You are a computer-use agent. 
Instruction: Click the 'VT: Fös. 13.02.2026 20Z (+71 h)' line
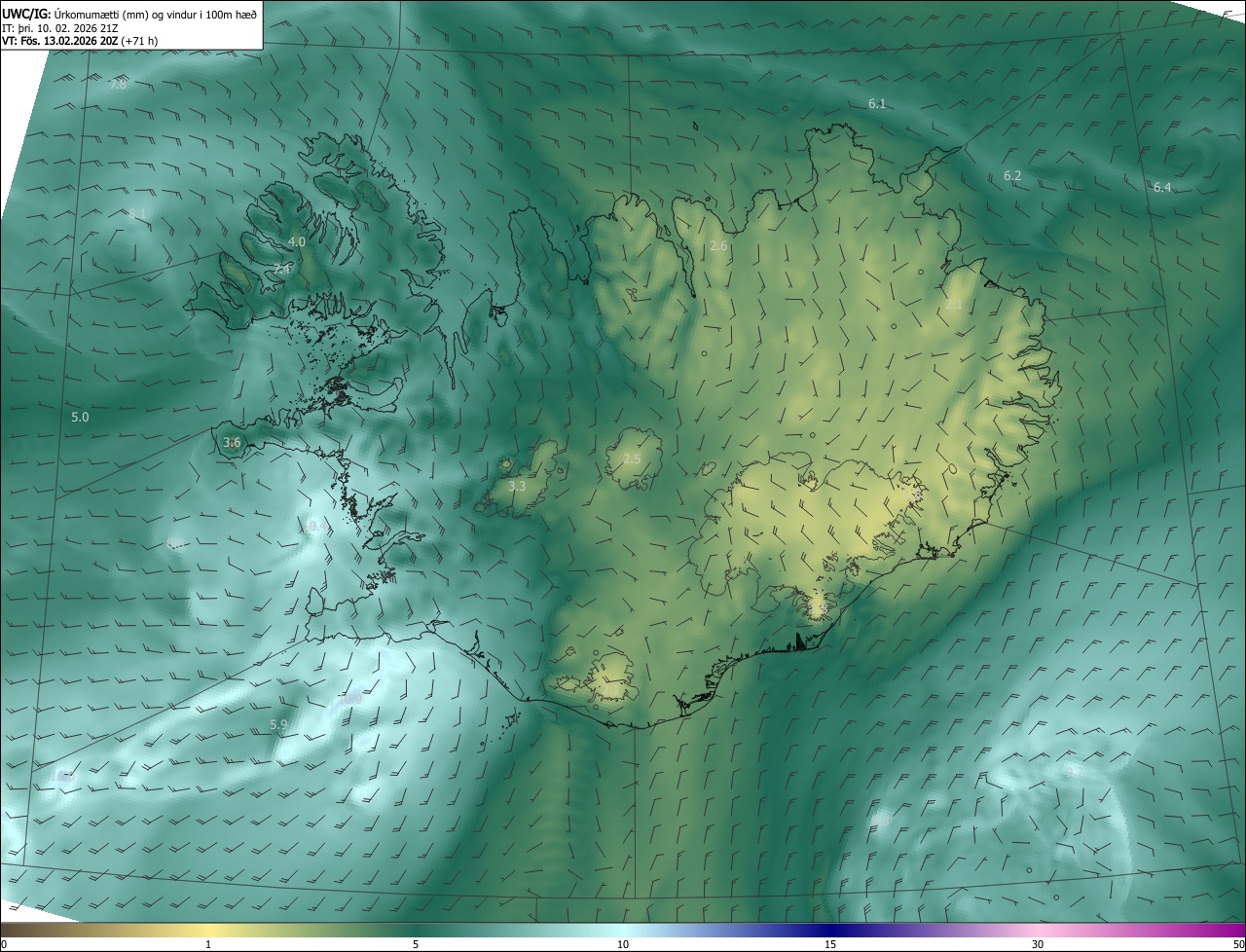80,41
